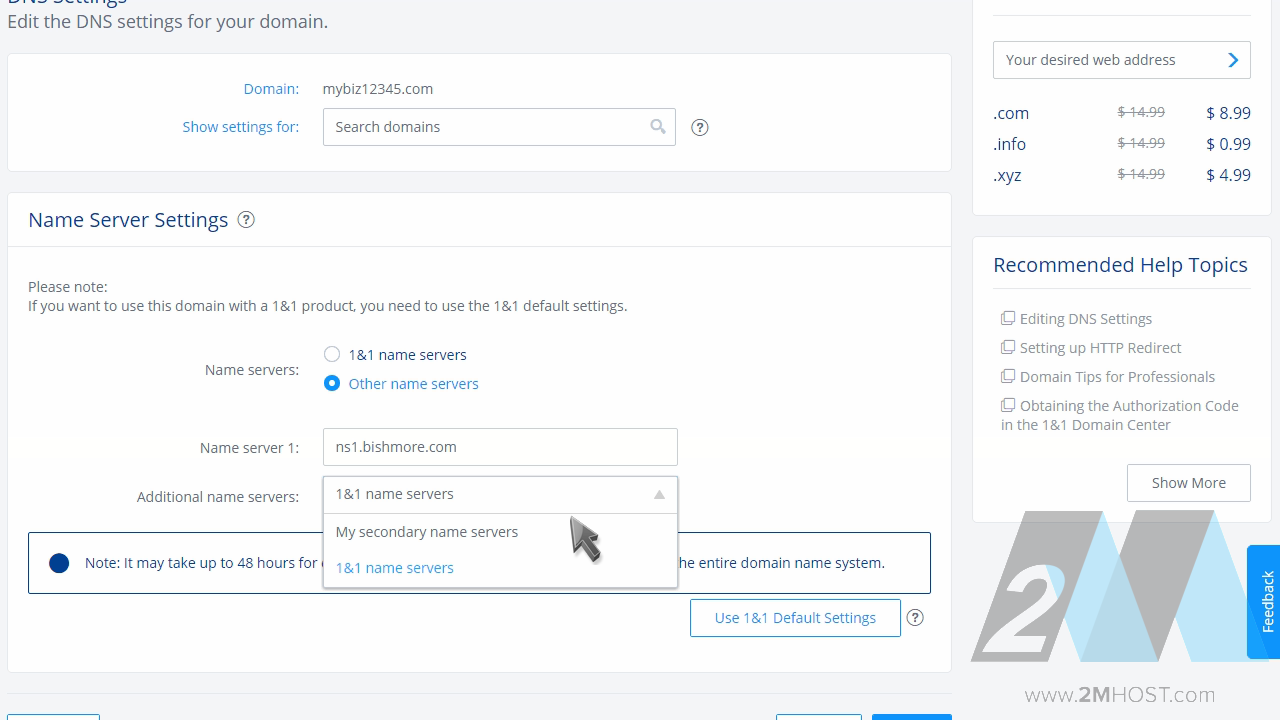Click the Use 1&1 Default Settings button

[x=795, y=618]
